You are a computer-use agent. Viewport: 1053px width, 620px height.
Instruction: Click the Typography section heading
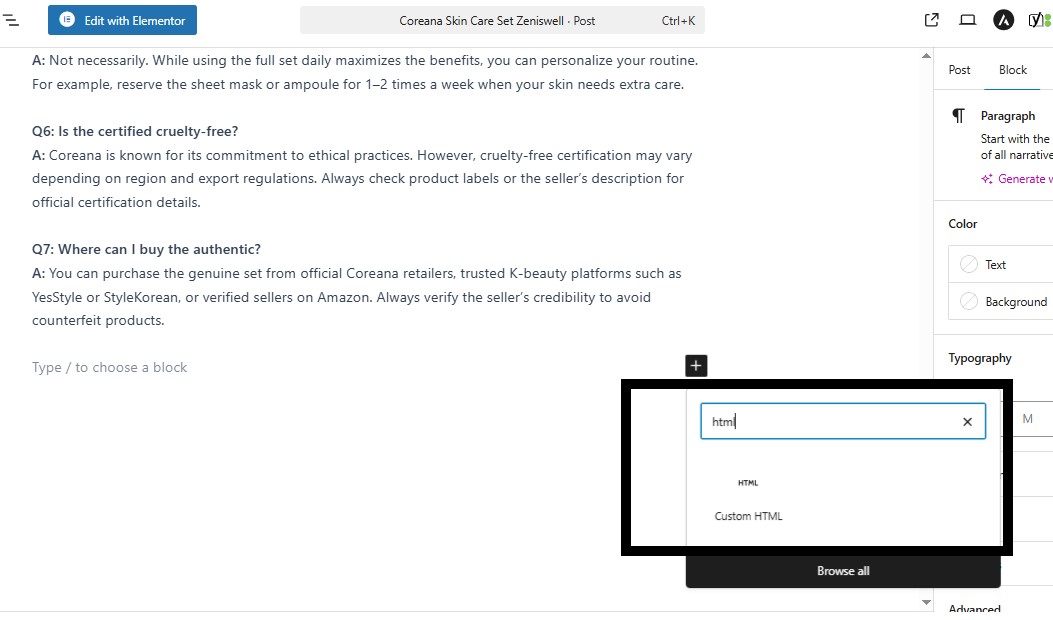(x=980, y=358)
